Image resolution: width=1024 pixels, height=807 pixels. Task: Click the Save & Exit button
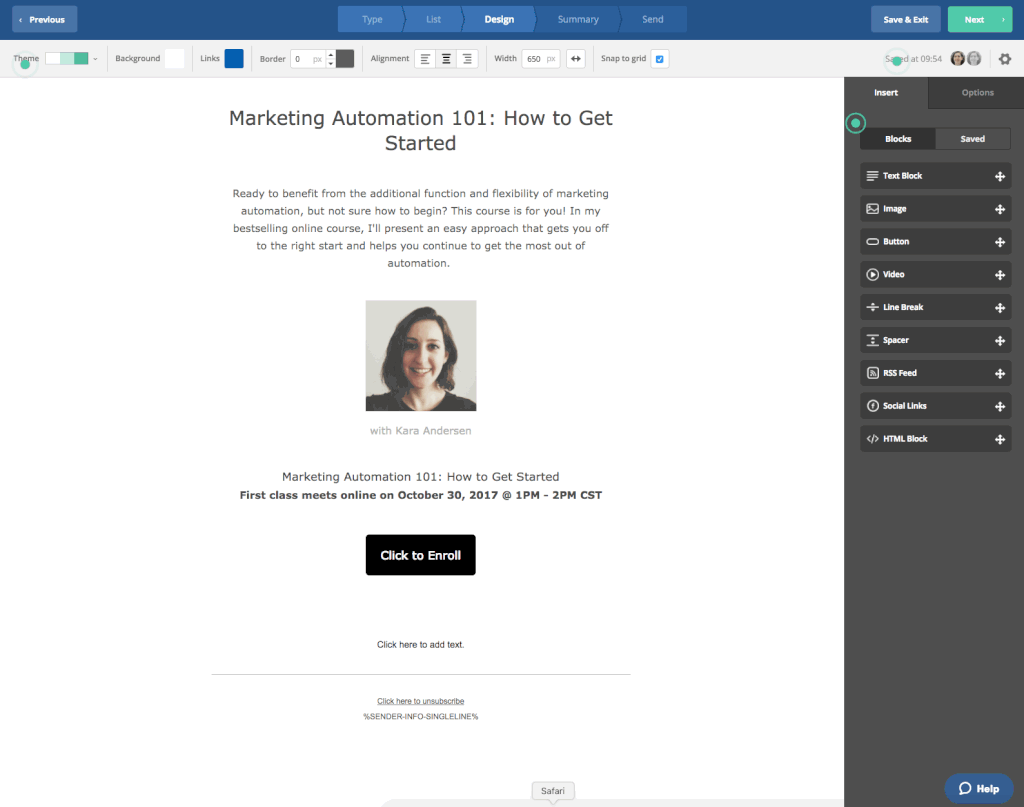[x=905, y=19]
